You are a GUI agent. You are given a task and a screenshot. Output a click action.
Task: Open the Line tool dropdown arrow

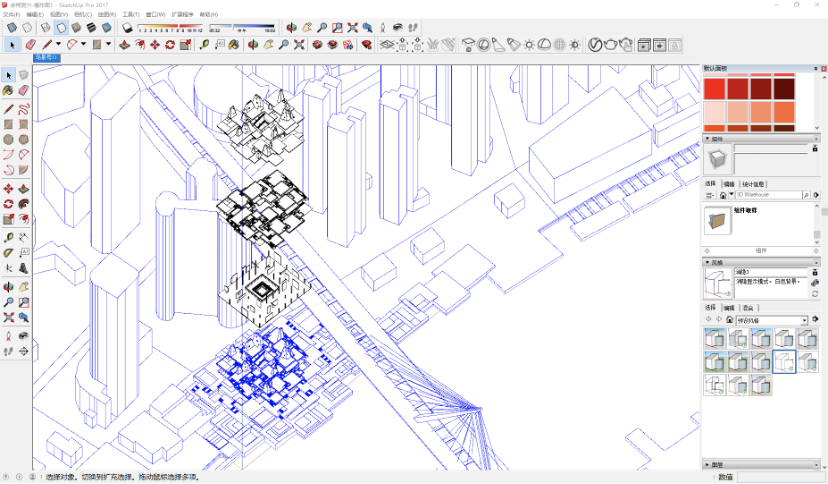pyautogui.click(x=58, y=44)
